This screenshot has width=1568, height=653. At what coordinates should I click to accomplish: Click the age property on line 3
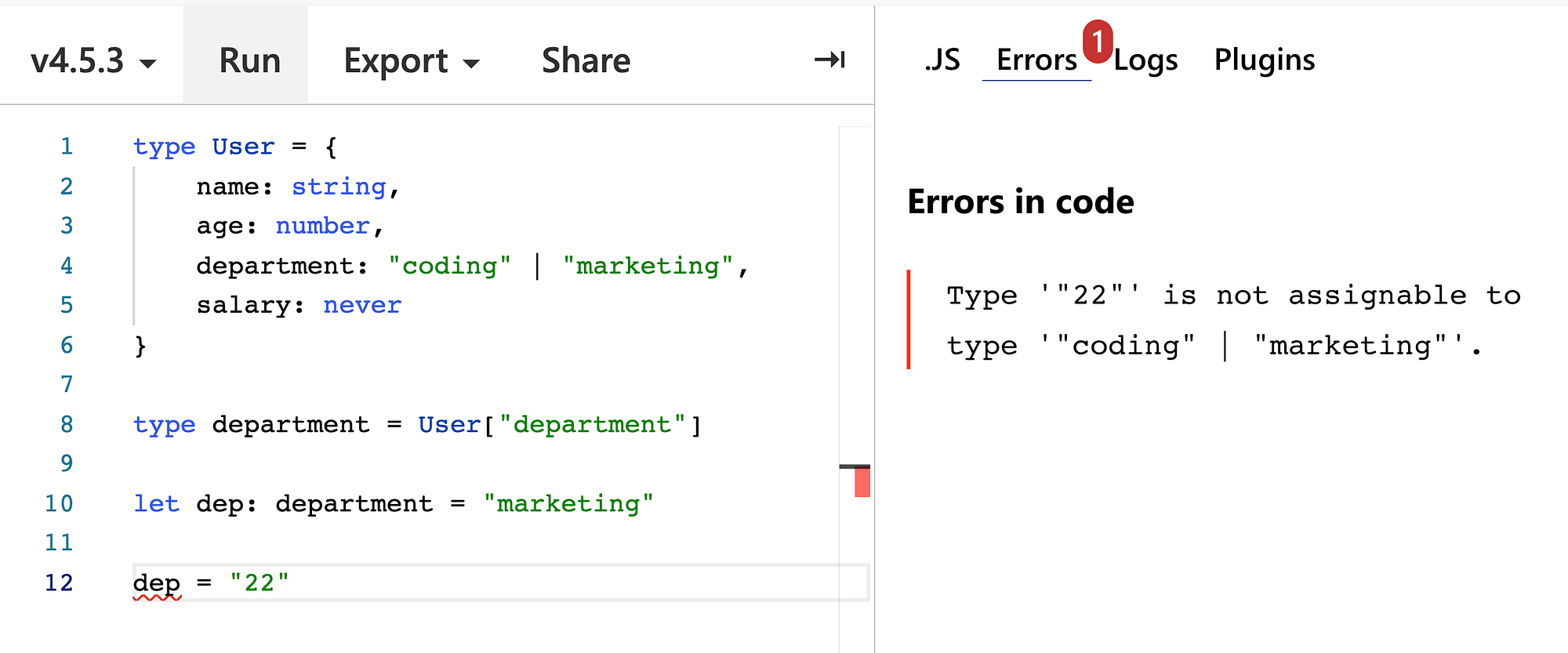[220, 226]
